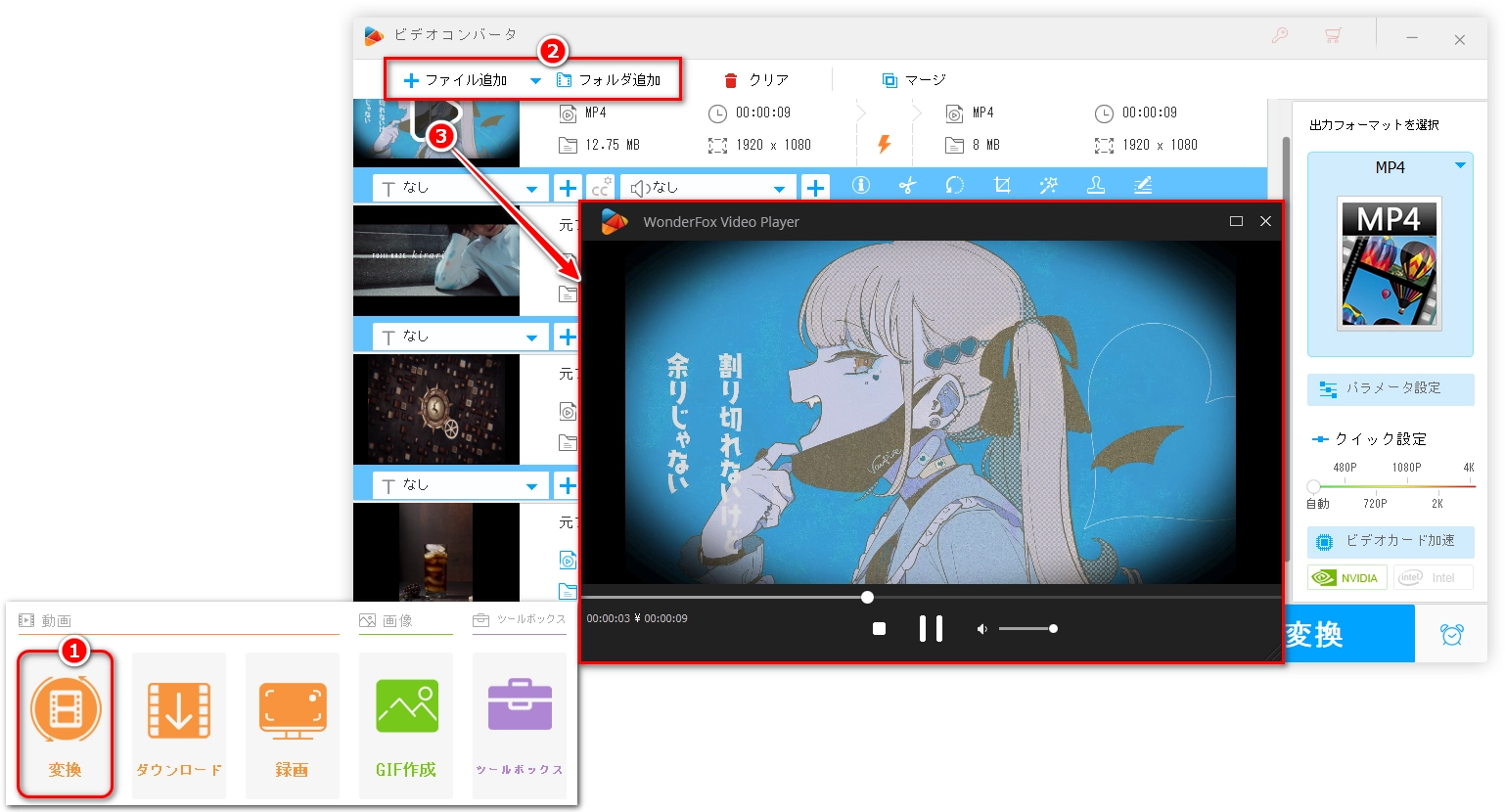Viewport: 1505px width, 812px height.
Task: Mute the player speaker icon
Action: tap(981, 629)
